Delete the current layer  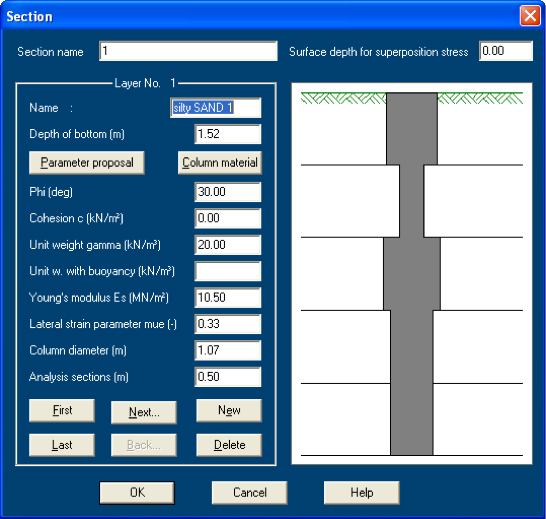click(x=229, y=445)
